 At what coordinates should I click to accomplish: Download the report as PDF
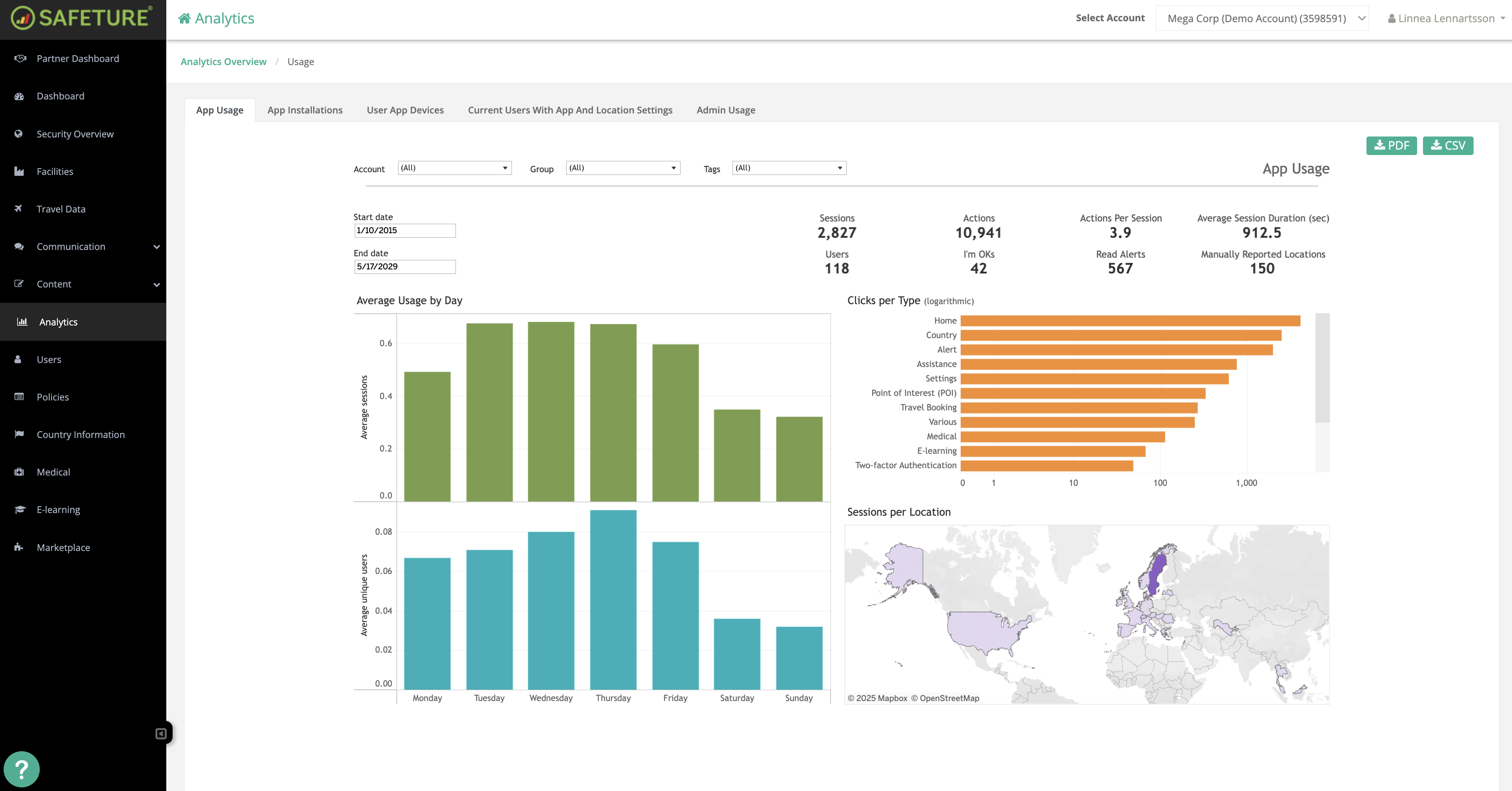(1391, 146)
